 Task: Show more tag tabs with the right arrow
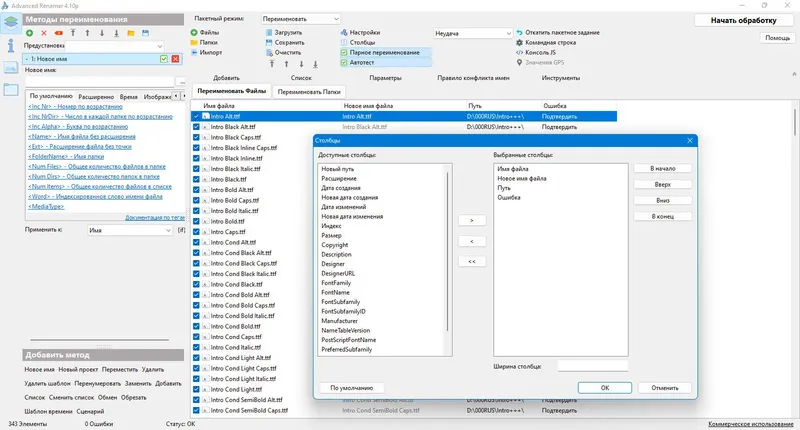(x=184, y=96)
